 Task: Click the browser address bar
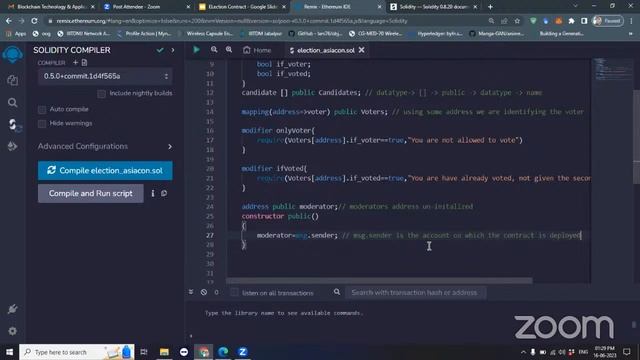[265, 21]
